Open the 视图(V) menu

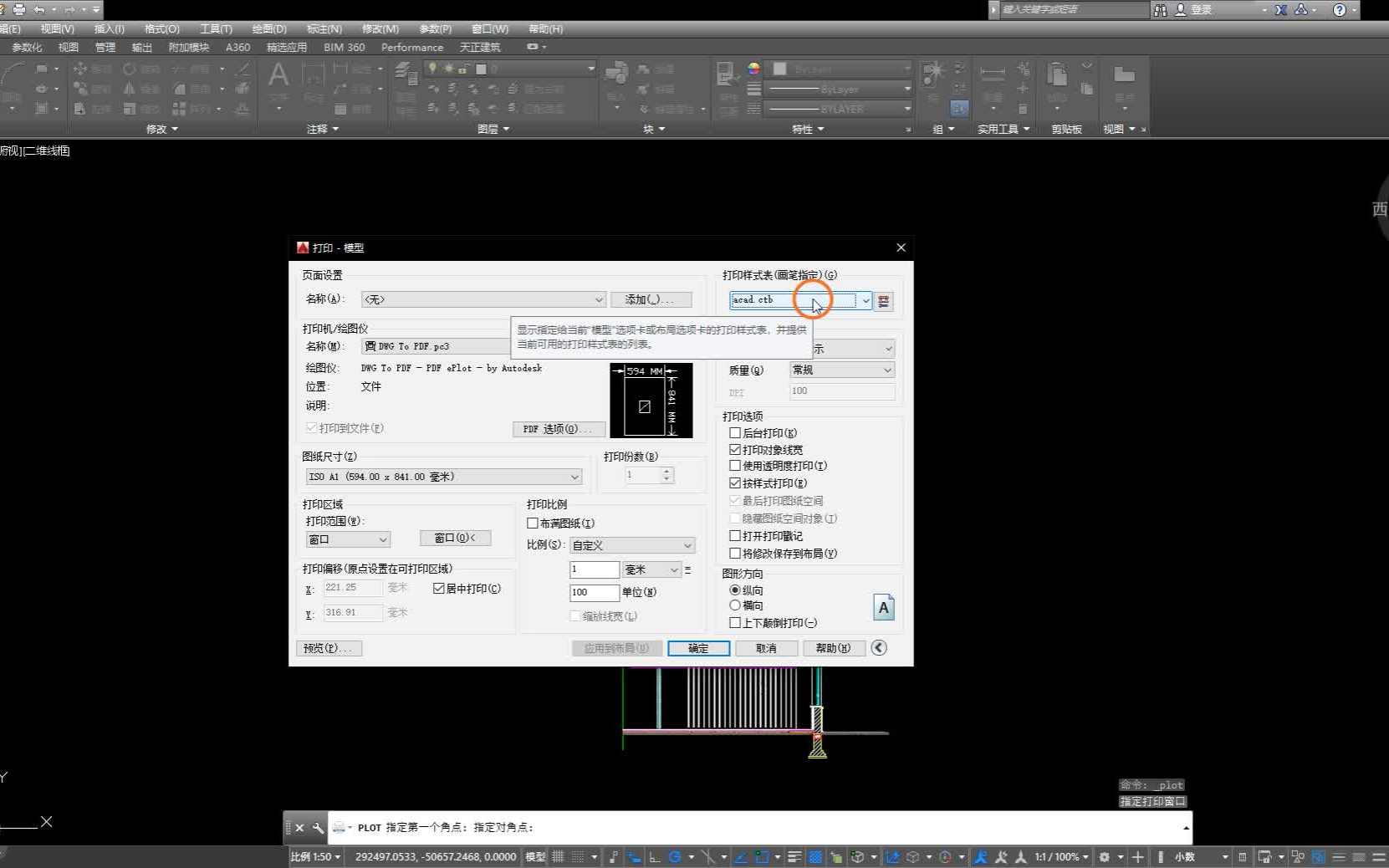pyautogui.click(x=56, y=28)
